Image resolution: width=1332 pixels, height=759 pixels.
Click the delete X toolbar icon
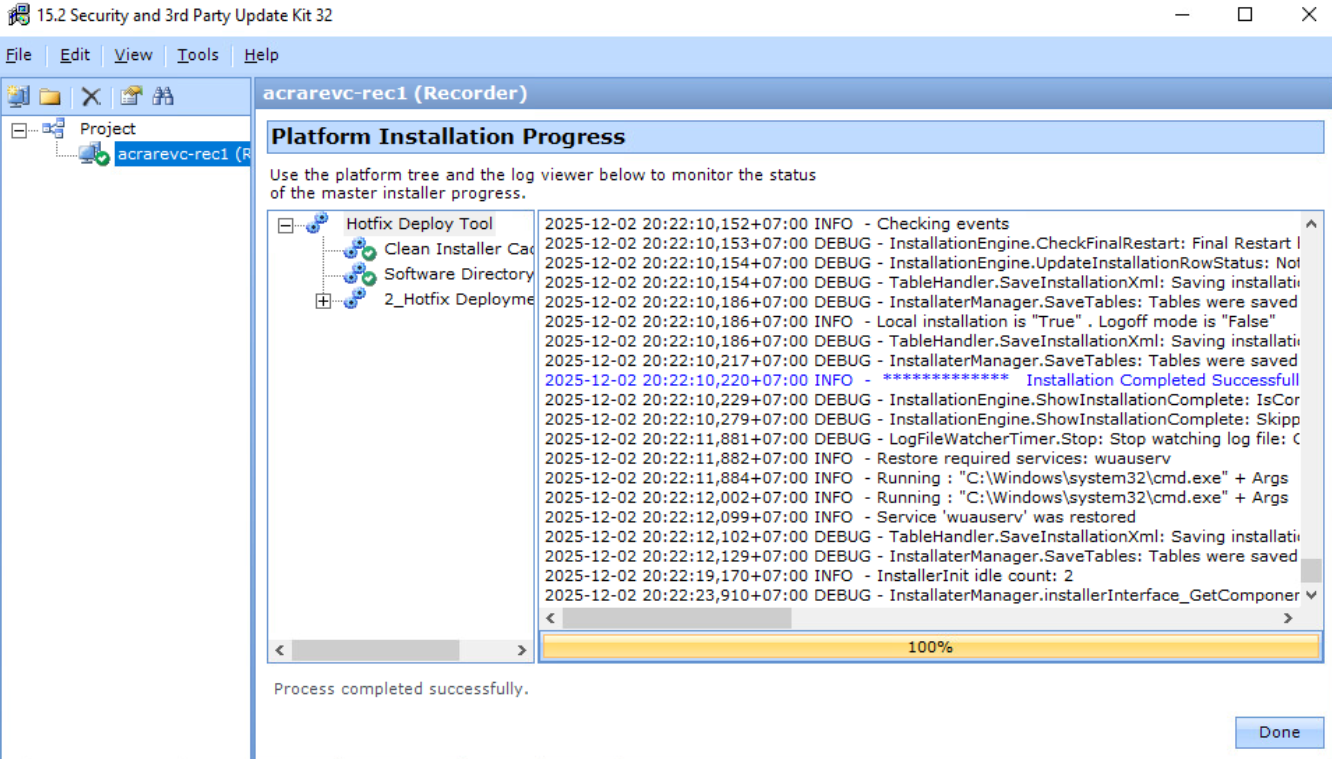pos(91,96)
